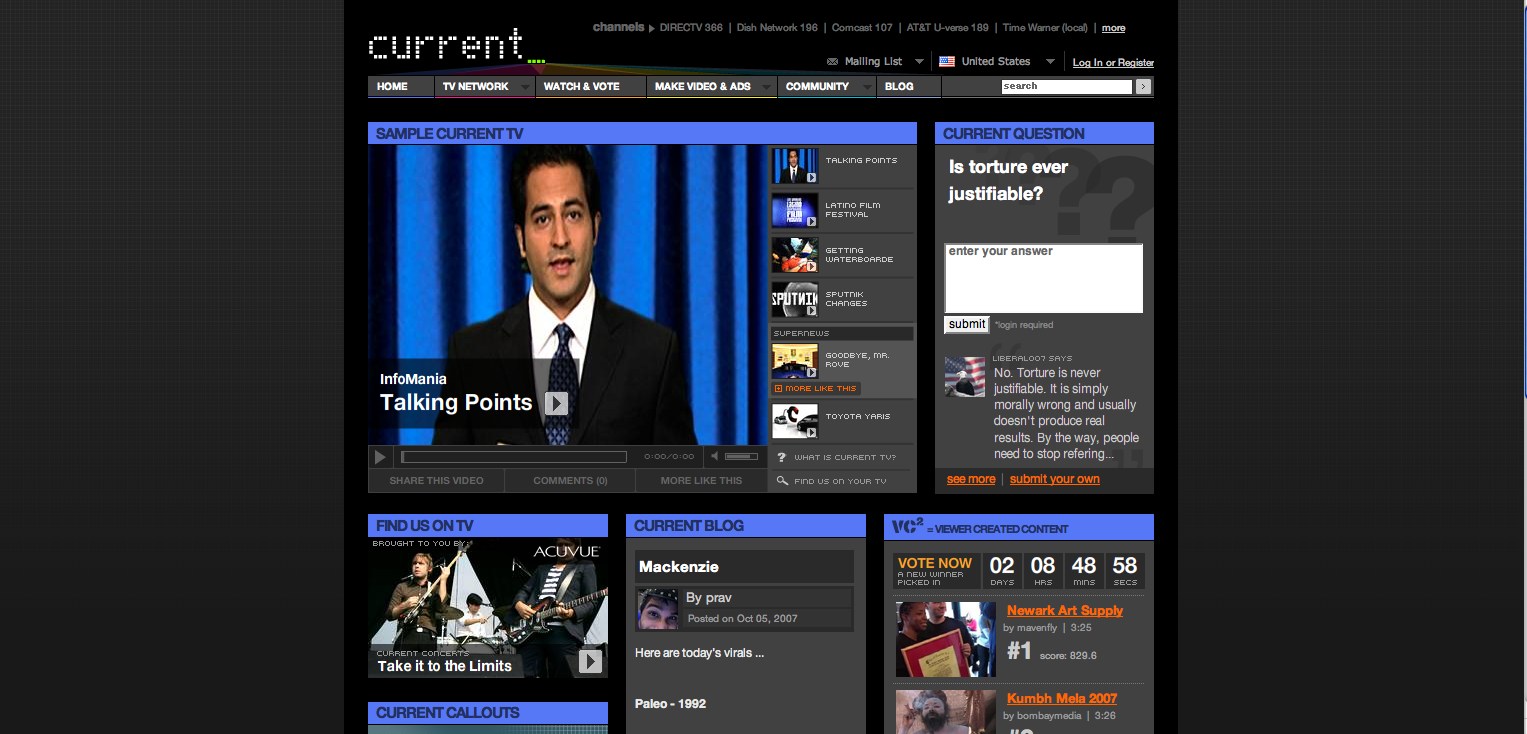
Task: Adjust the video volume slider
Action: tap(741, 457)
